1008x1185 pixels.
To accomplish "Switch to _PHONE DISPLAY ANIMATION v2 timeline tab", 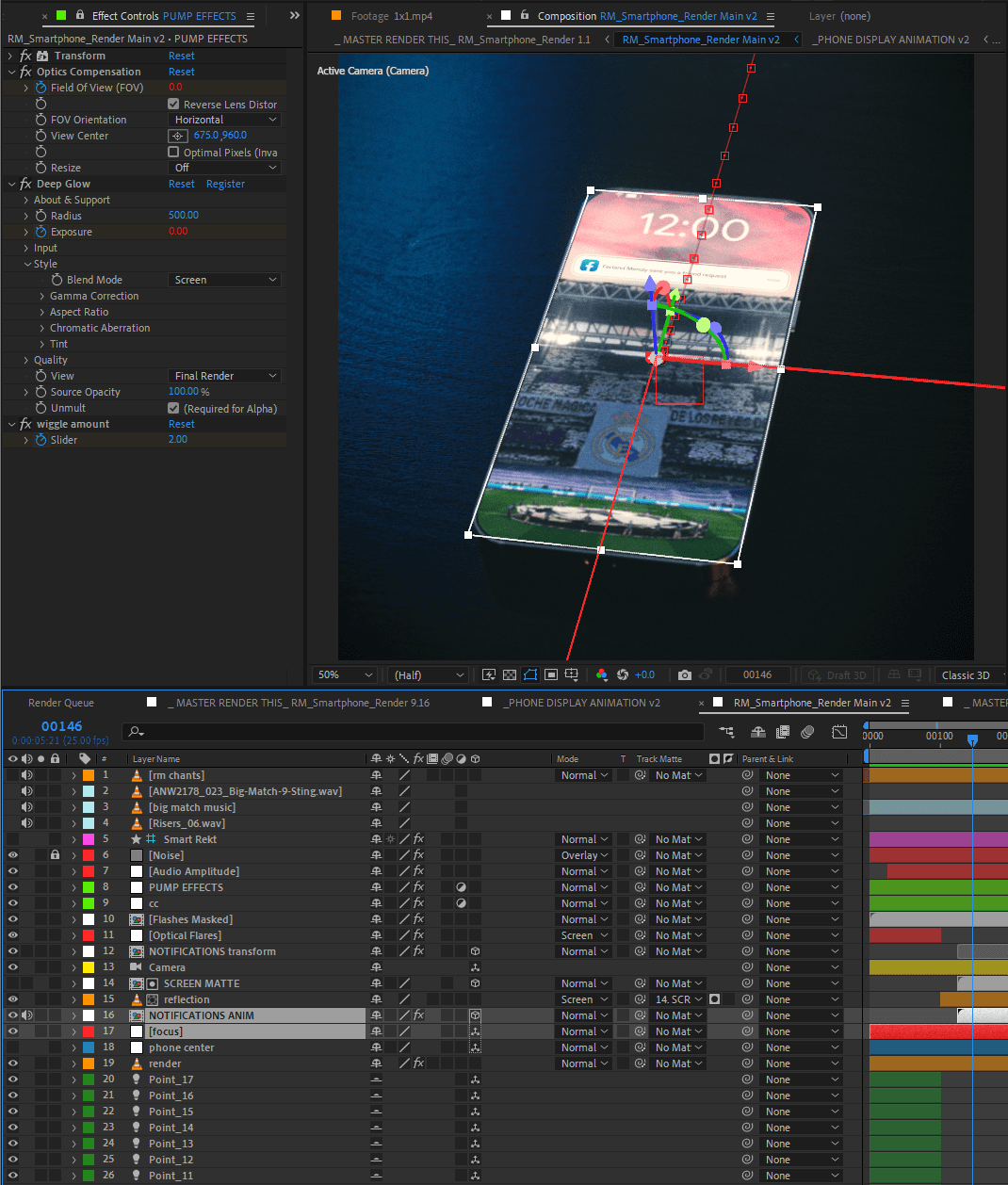I will (582, 703).
